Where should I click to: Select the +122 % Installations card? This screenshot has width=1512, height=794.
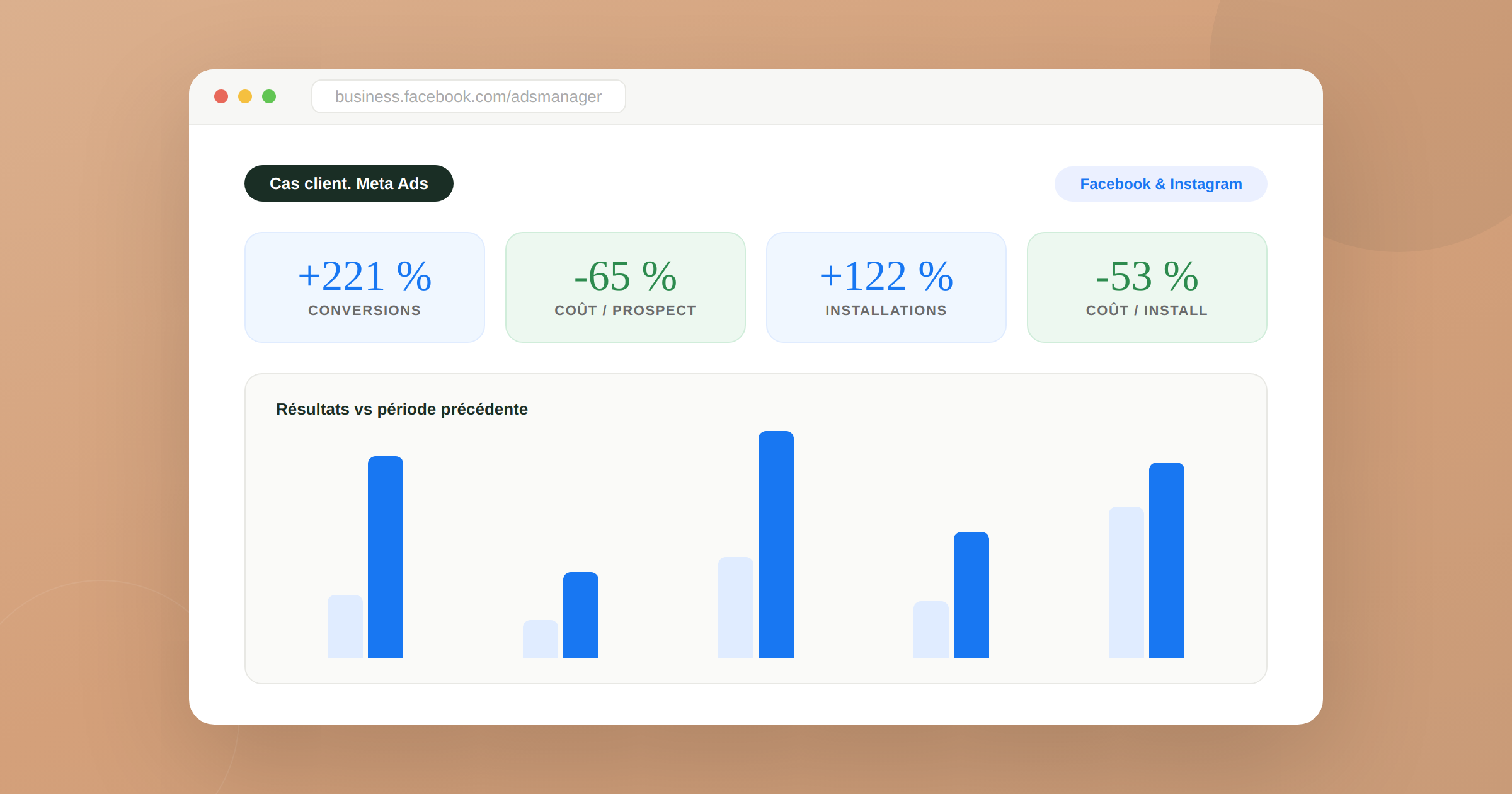pos(886,287)
